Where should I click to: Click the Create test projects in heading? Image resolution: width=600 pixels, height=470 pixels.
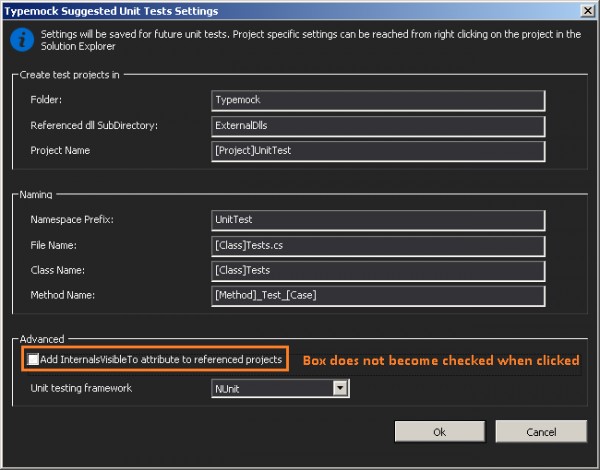[x=70, y=75]
